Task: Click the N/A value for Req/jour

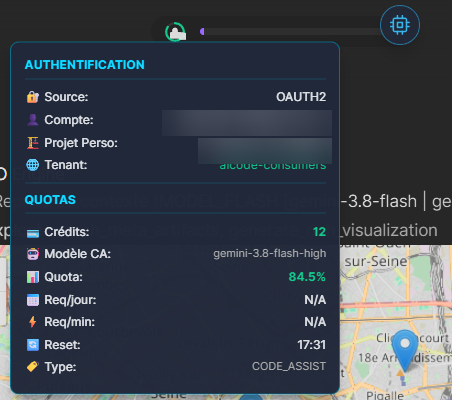Action: (x=315, y=300)
